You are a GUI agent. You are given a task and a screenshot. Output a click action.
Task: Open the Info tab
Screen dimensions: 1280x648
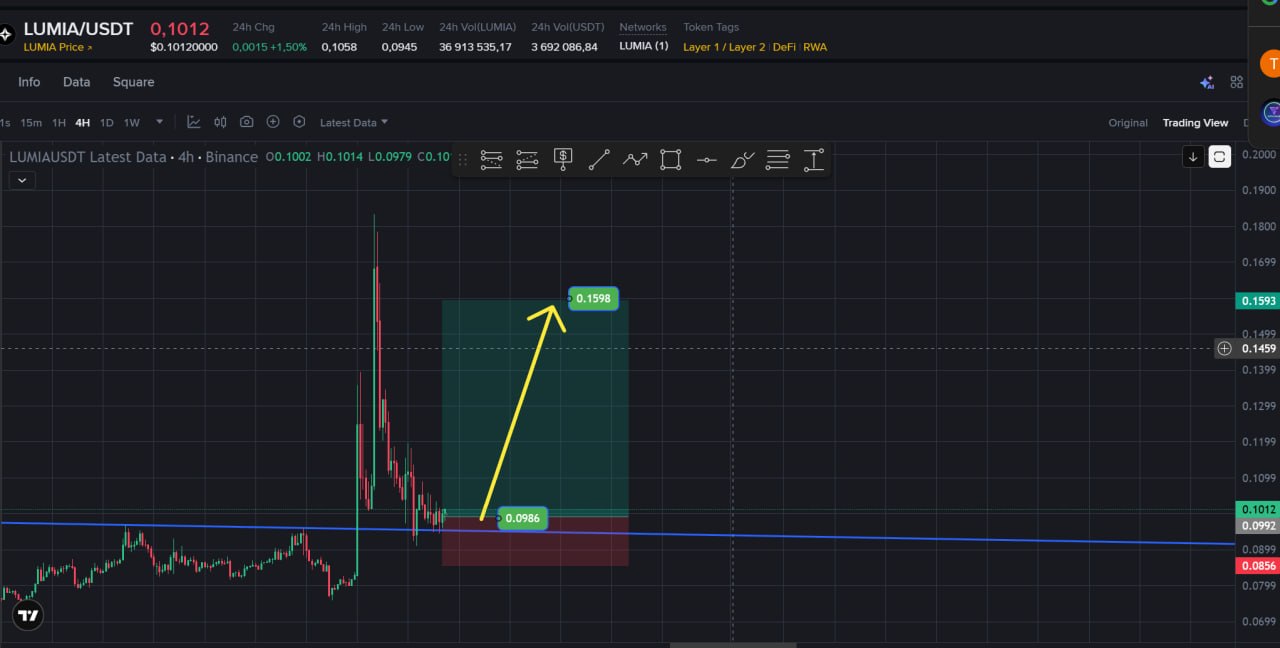pos(29,82)
